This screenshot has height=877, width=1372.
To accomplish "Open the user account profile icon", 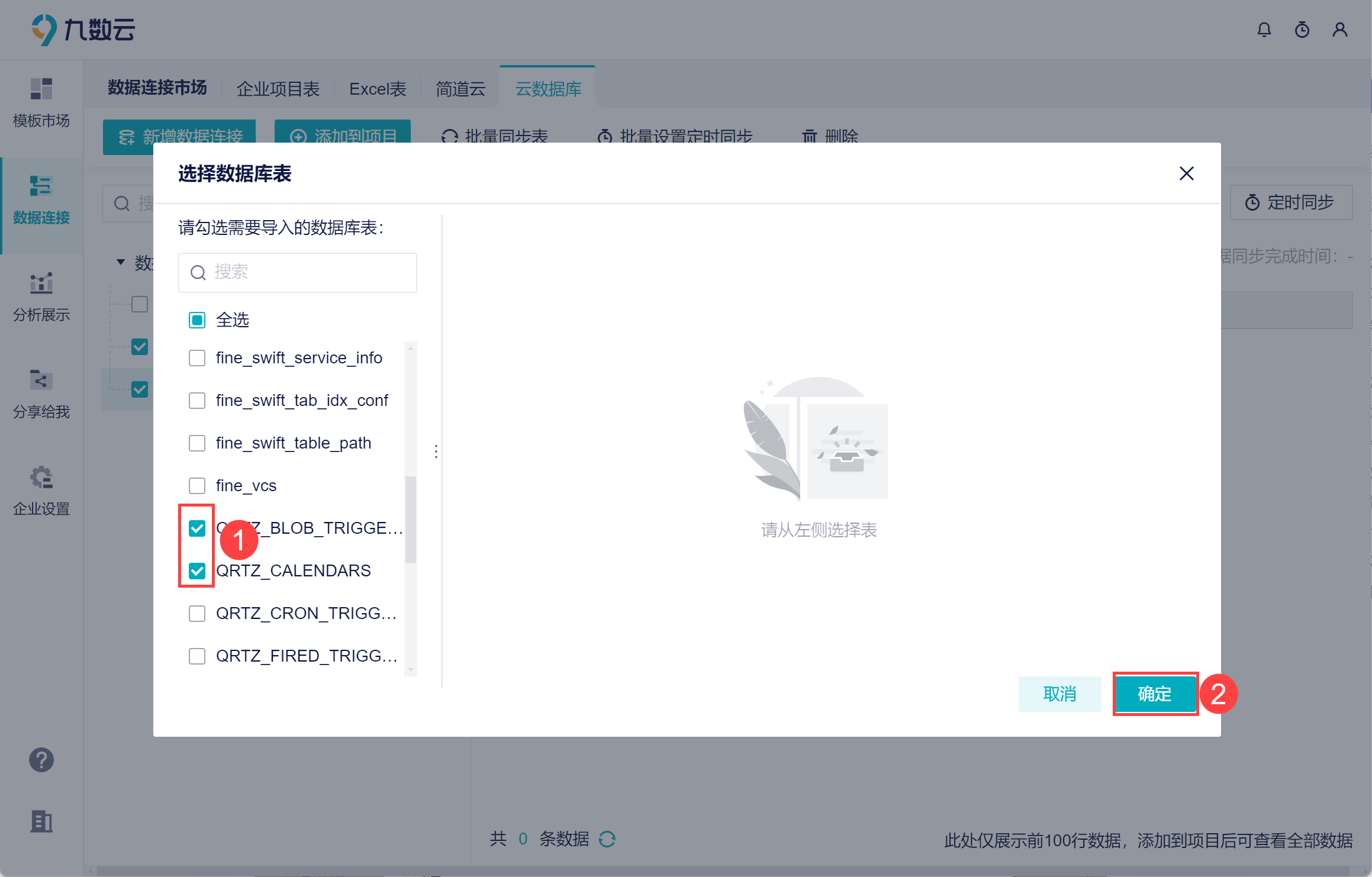I will 1339,30.
